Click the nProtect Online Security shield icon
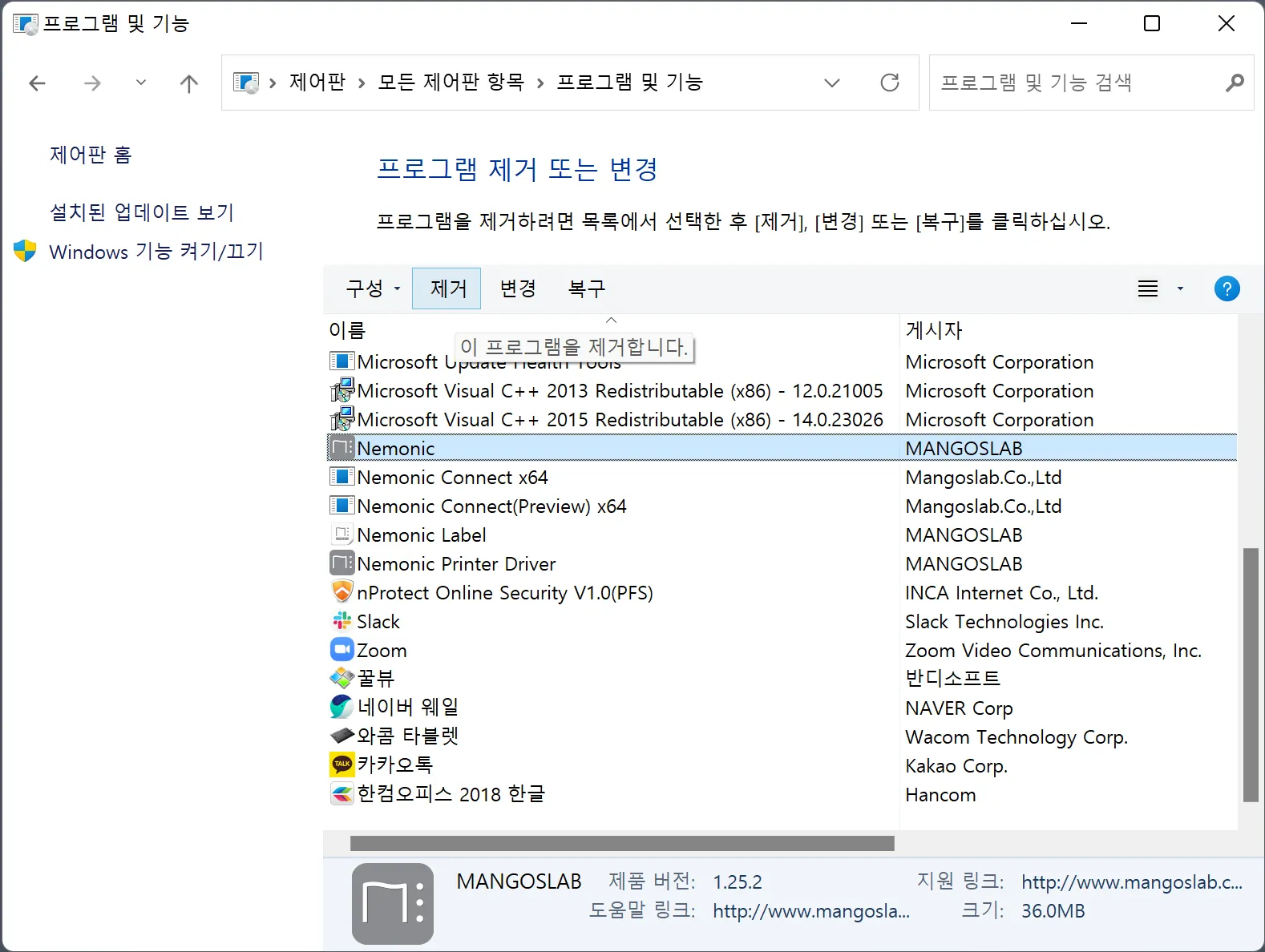Screen dimensions: 1265x952 [342, 592]
